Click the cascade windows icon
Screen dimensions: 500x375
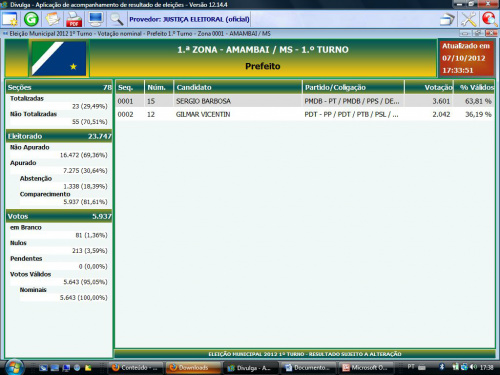coord(447,19)
